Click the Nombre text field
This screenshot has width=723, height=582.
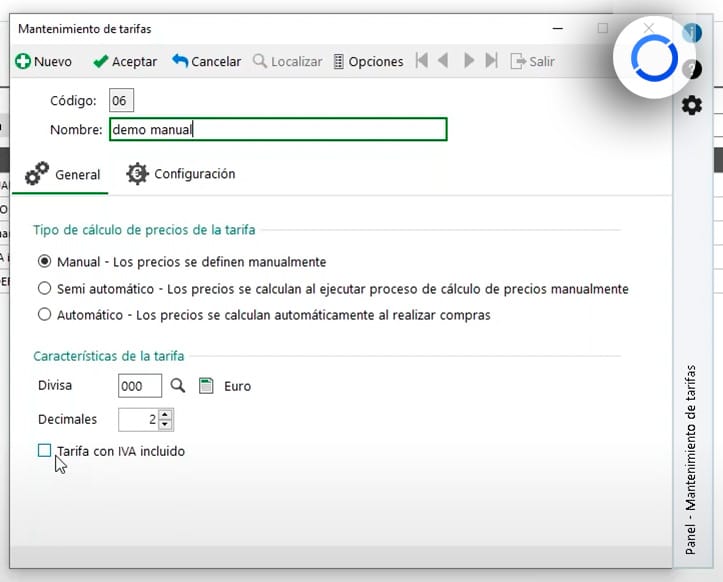pos(278,130)
